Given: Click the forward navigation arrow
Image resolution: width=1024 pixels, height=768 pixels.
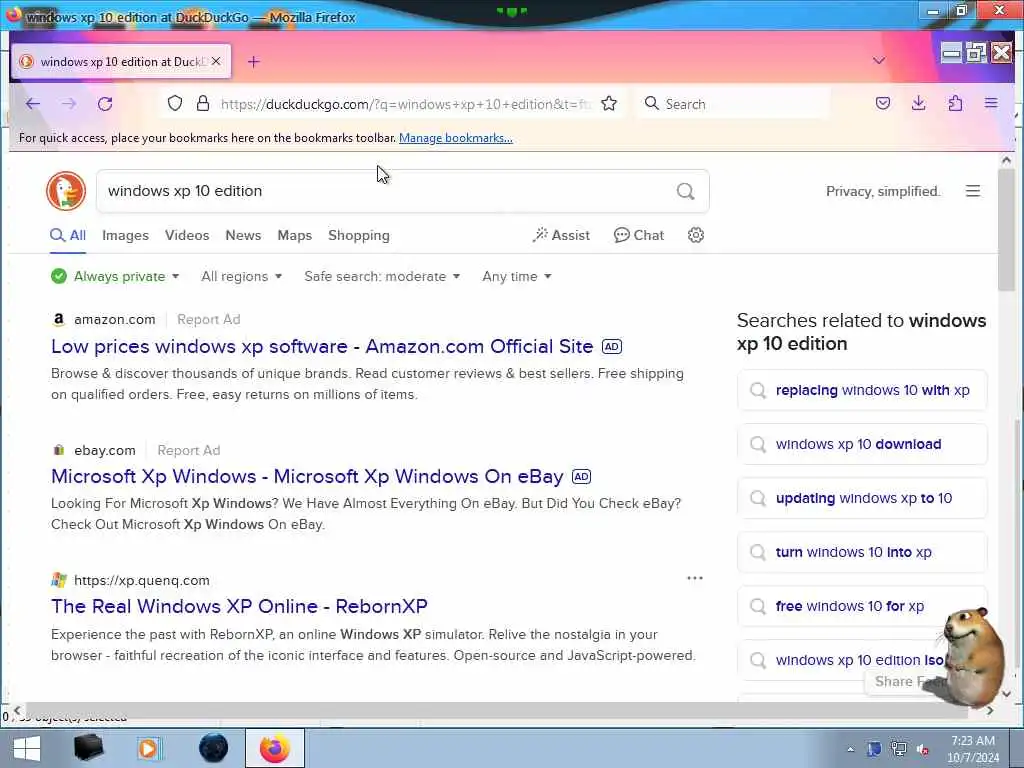Looking at the screenshot, I should 69,104.
